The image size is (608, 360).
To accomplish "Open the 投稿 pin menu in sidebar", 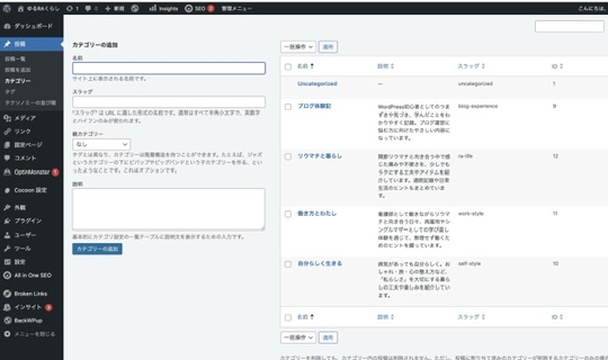I will 31,44.
